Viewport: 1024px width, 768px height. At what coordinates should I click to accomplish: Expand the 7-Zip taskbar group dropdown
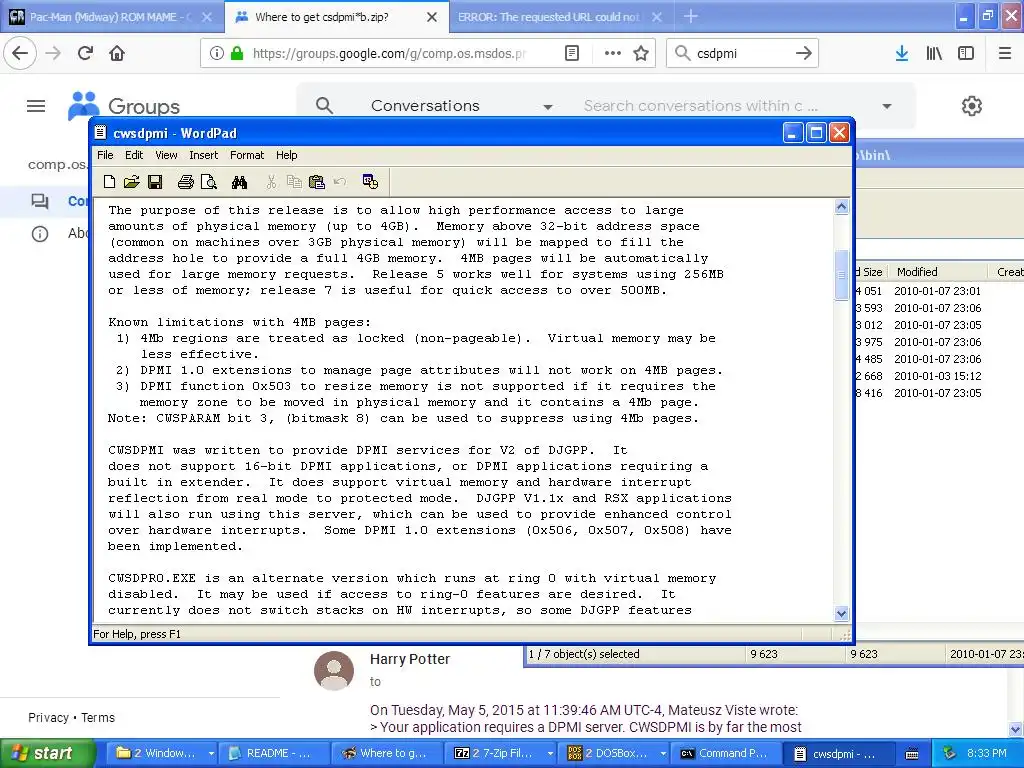550,753
